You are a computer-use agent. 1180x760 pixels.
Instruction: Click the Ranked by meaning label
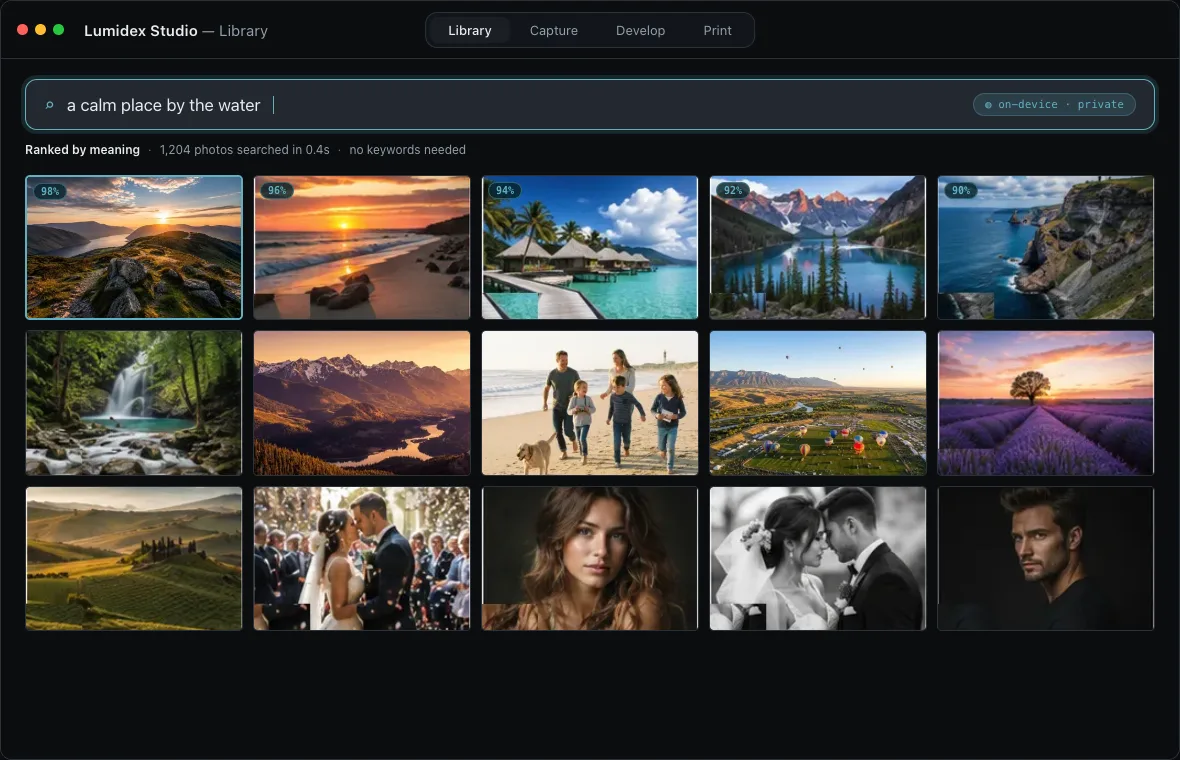(x=83, y=150)
